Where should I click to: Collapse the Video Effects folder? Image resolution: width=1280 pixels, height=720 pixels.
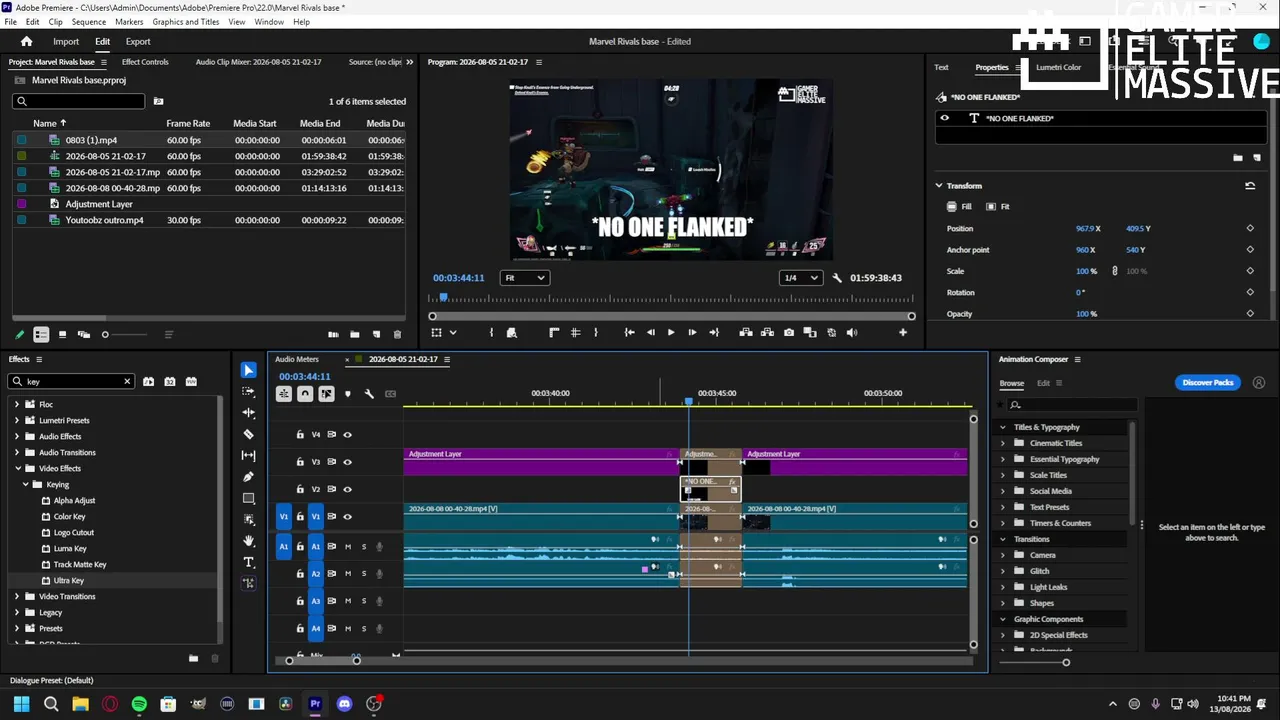click(17, 469)
